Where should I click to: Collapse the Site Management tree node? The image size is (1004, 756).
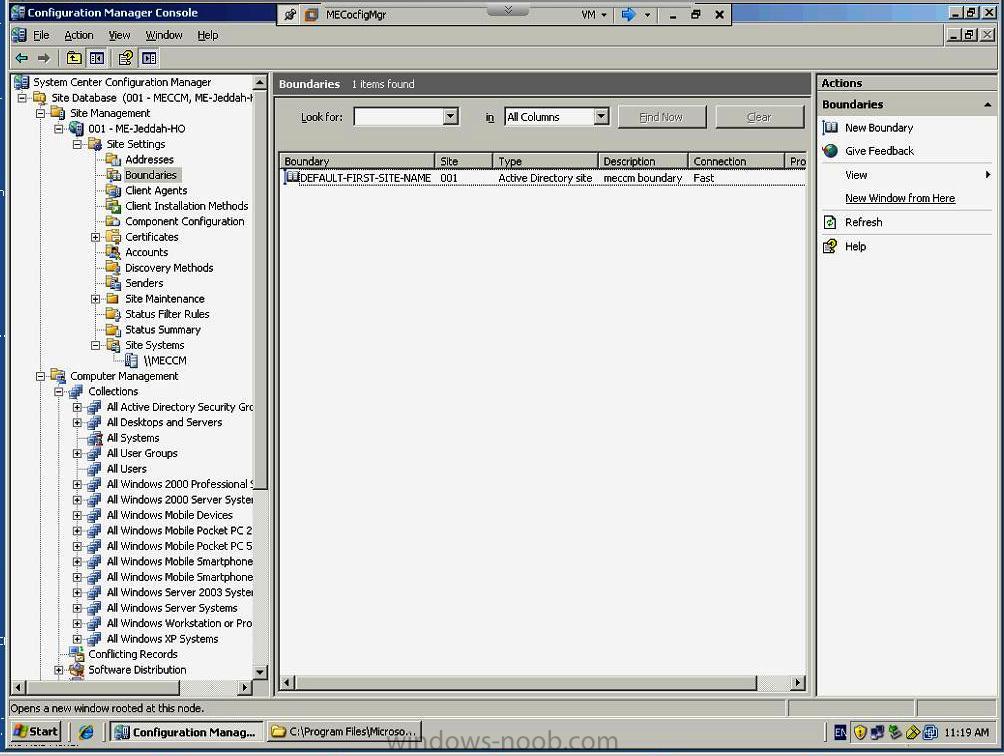pos(41,113)
